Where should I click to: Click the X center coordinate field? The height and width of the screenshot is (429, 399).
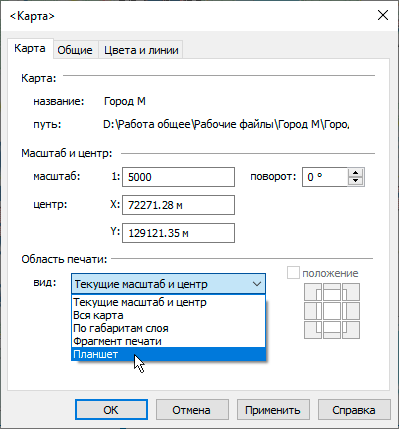coord(178,205)
